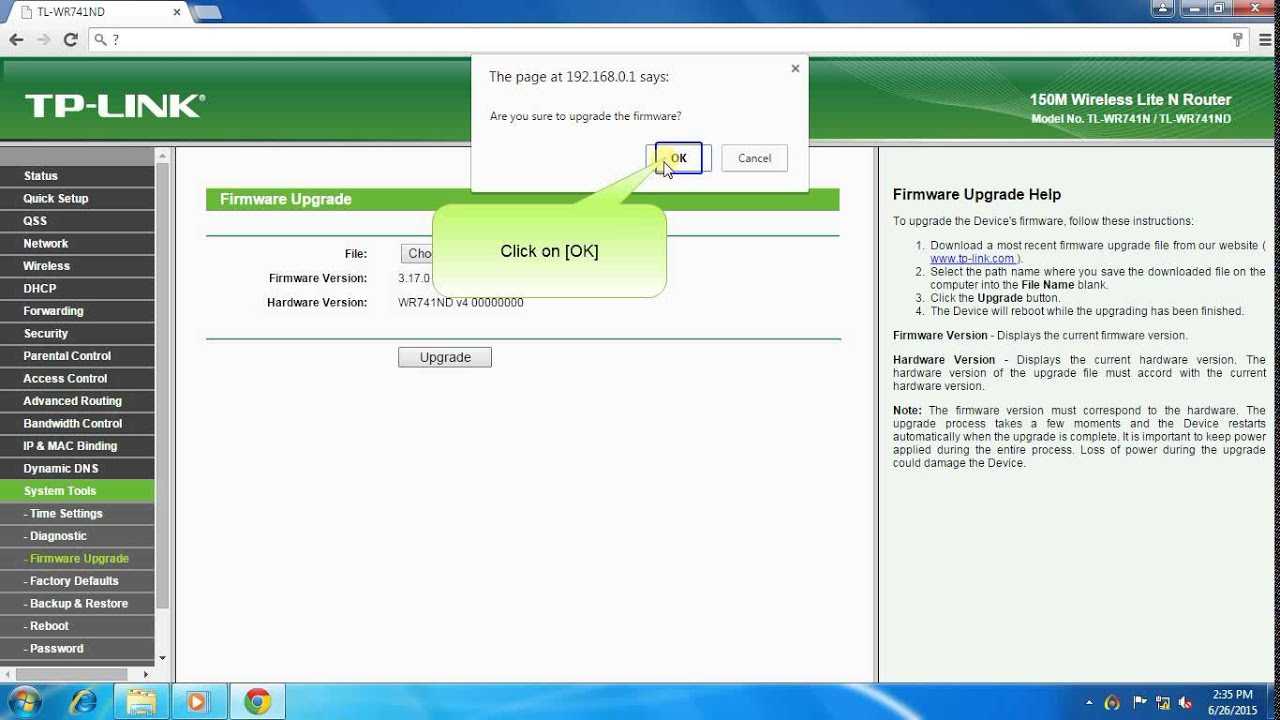Click the Firmware Upgrade Help heading
This screenshot has height=720, width=1280.
pyautogui.click(x=977, y=195)
